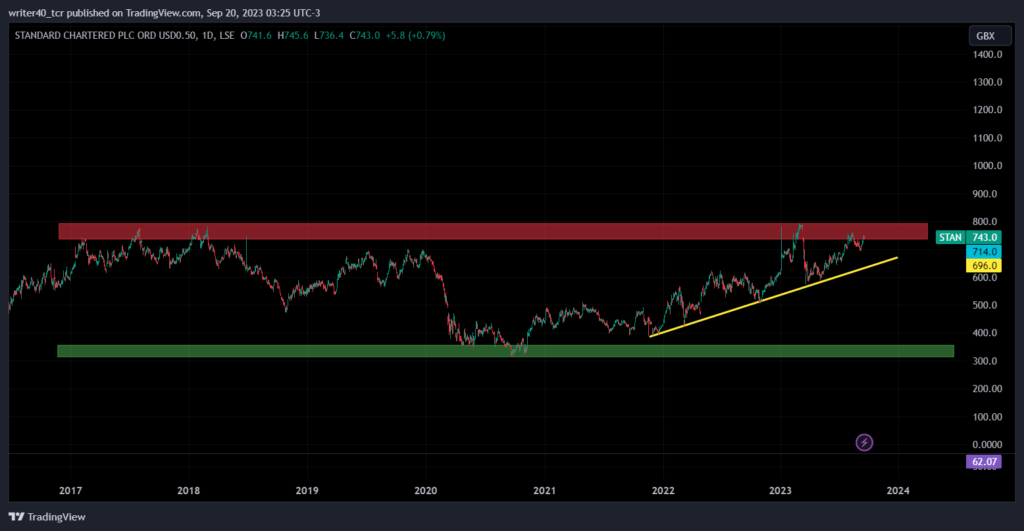This screenshot has width=1024, height=531.
Task: Click the 900.0 price axis label
Action: [987, 194]
